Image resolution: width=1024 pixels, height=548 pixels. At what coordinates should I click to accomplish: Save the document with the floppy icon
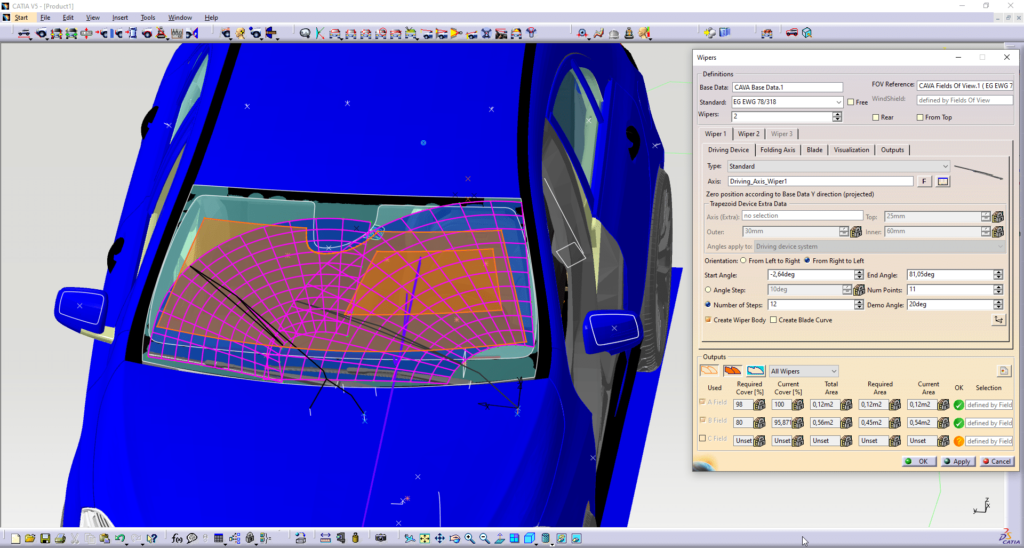tap(45, 539)
